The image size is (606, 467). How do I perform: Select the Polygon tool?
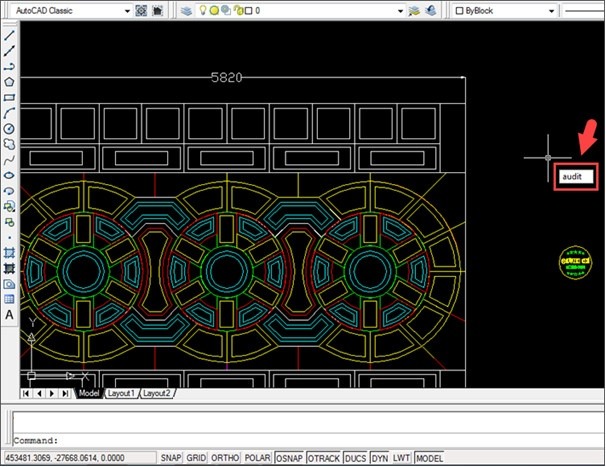9,82
